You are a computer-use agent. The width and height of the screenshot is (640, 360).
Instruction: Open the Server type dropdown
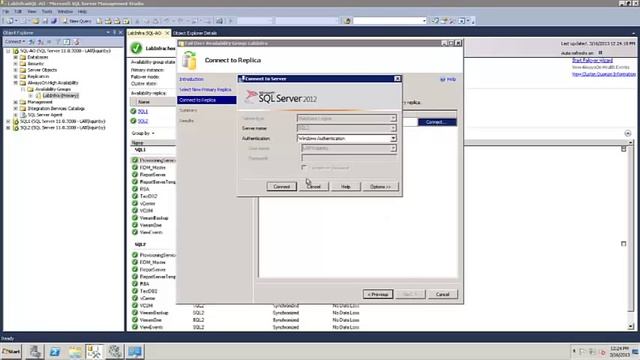coord(393,118)
